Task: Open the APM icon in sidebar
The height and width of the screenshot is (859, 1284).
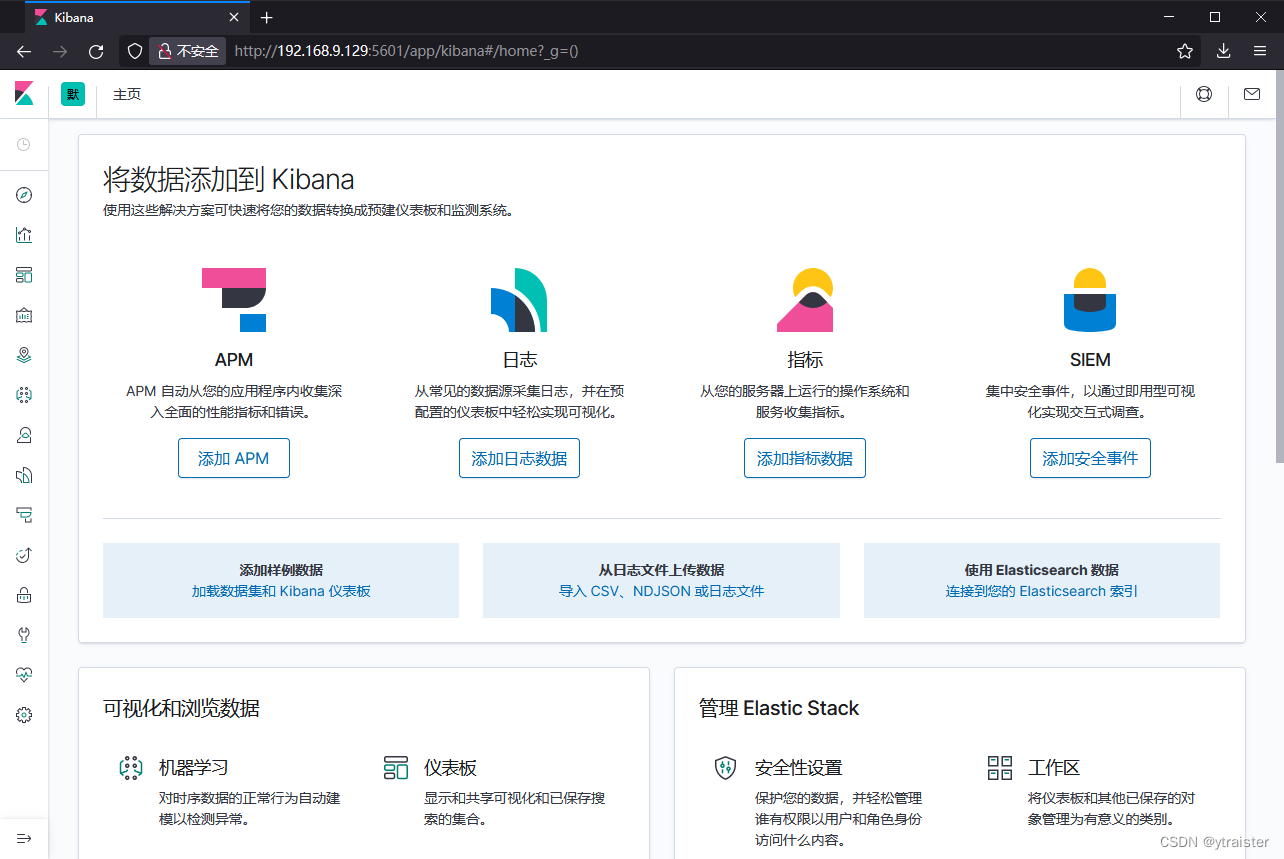Action: 24,515
